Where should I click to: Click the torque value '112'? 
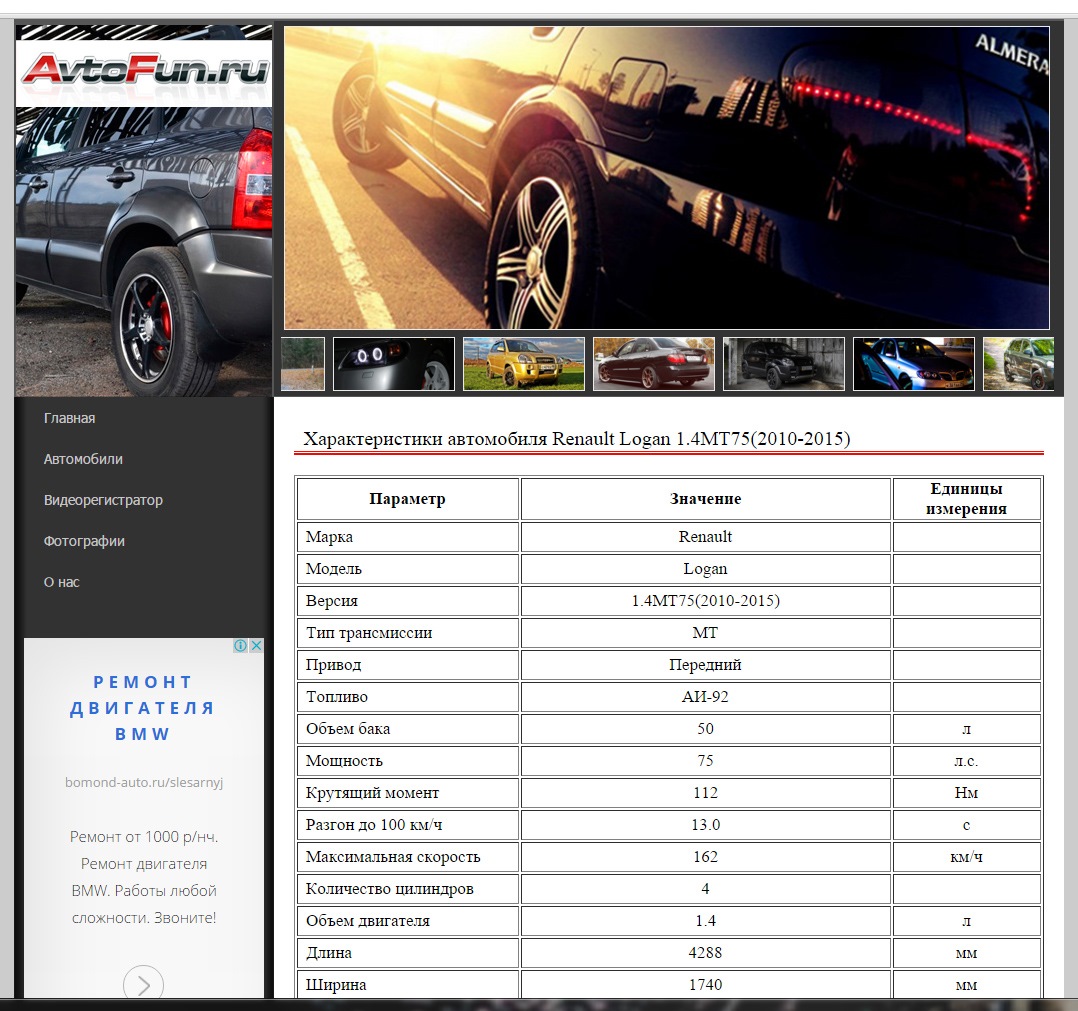[x=705, y=792]
